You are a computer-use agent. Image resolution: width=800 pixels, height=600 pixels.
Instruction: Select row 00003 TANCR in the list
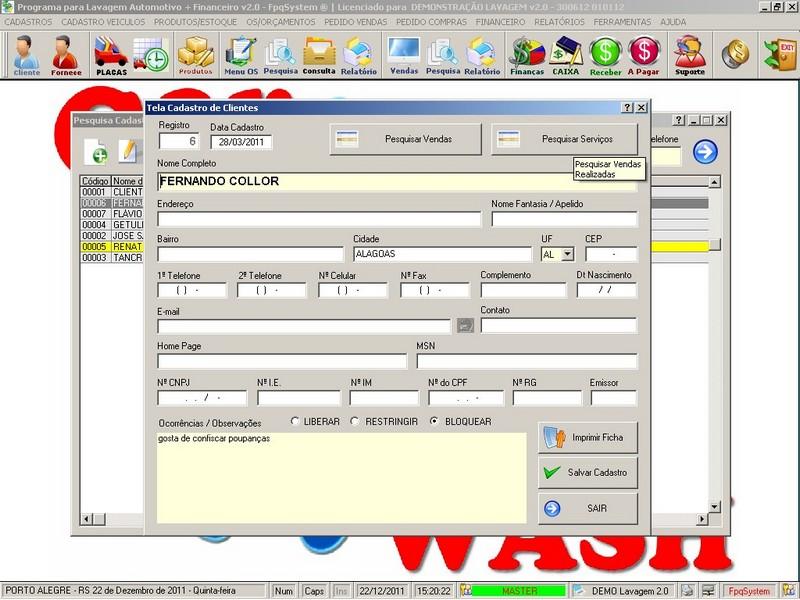112,258
